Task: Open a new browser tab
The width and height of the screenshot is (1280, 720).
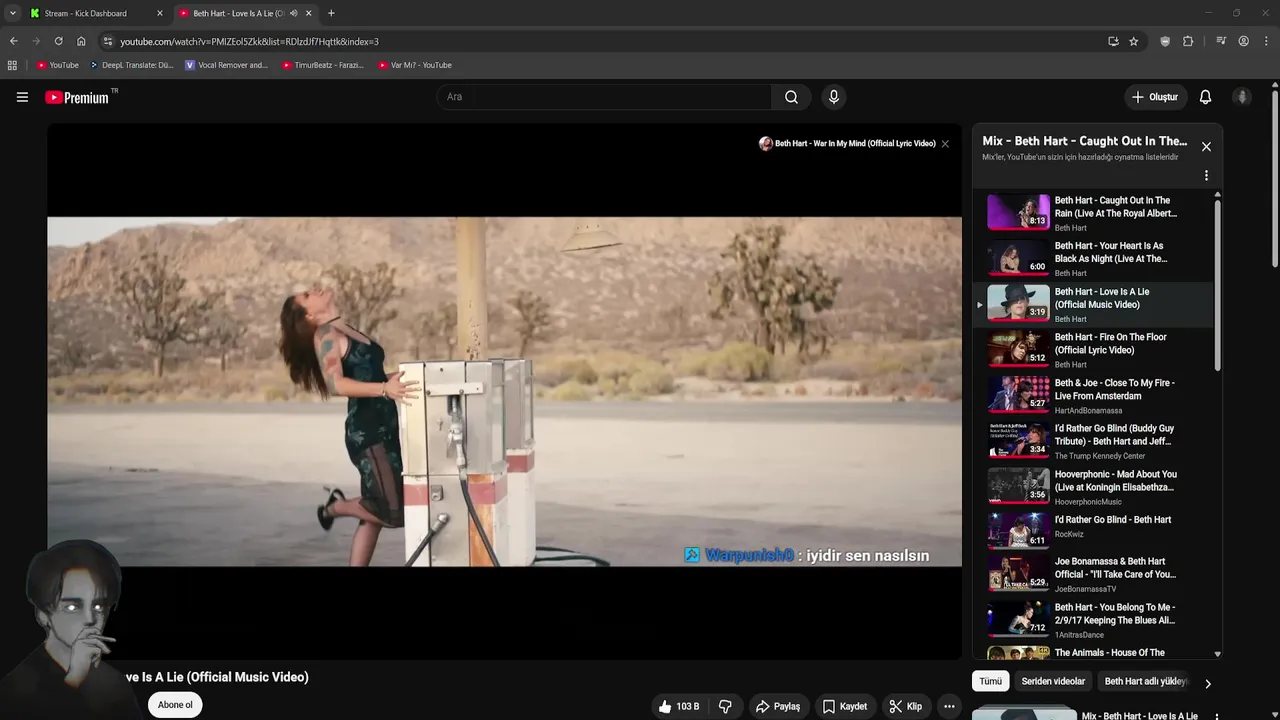Action: (331, 13)
